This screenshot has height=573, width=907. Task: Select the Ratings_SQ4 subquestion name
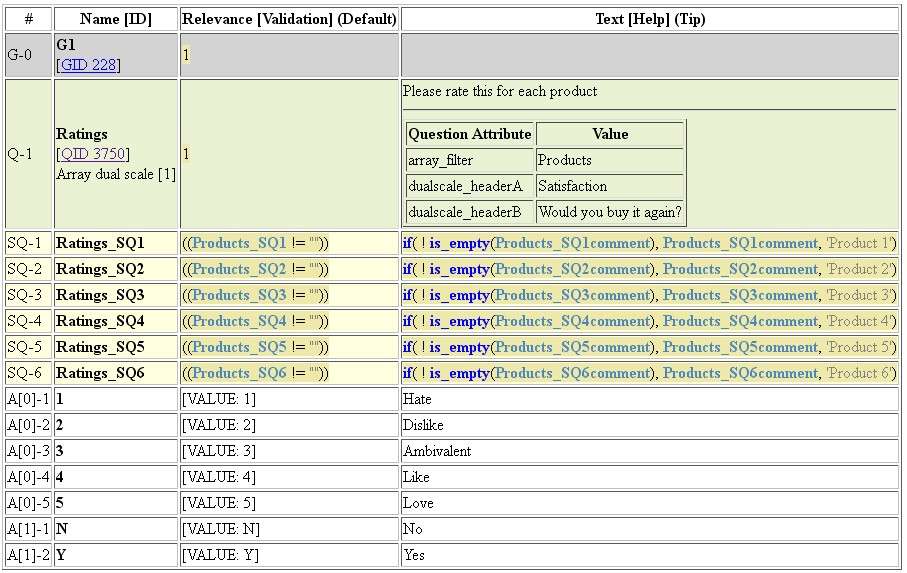tap(100, 321)
